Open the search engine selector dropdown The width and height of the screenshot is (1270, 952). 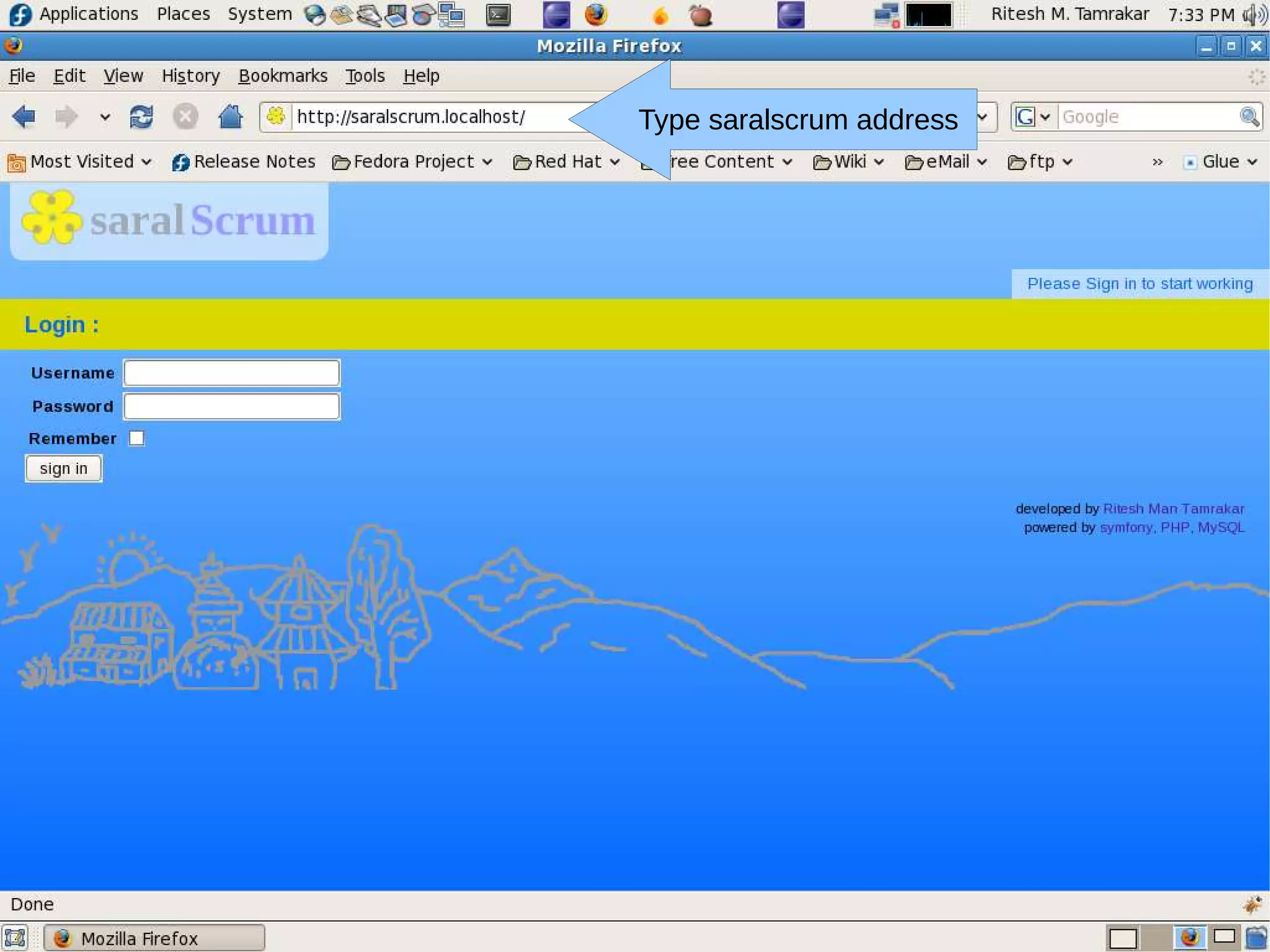pos(1032,117)
